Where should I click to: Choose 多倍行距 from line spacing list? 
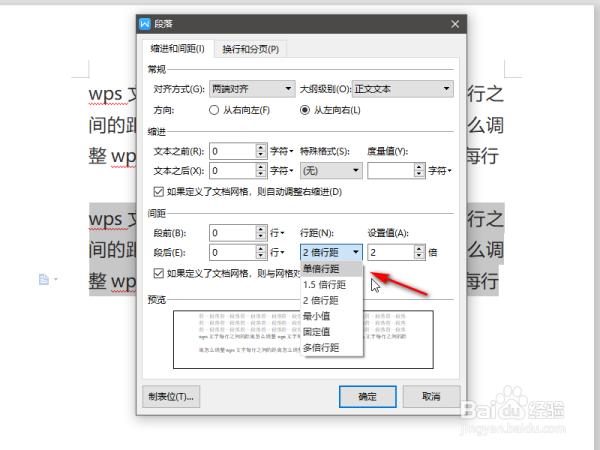(x=332, y=348)
